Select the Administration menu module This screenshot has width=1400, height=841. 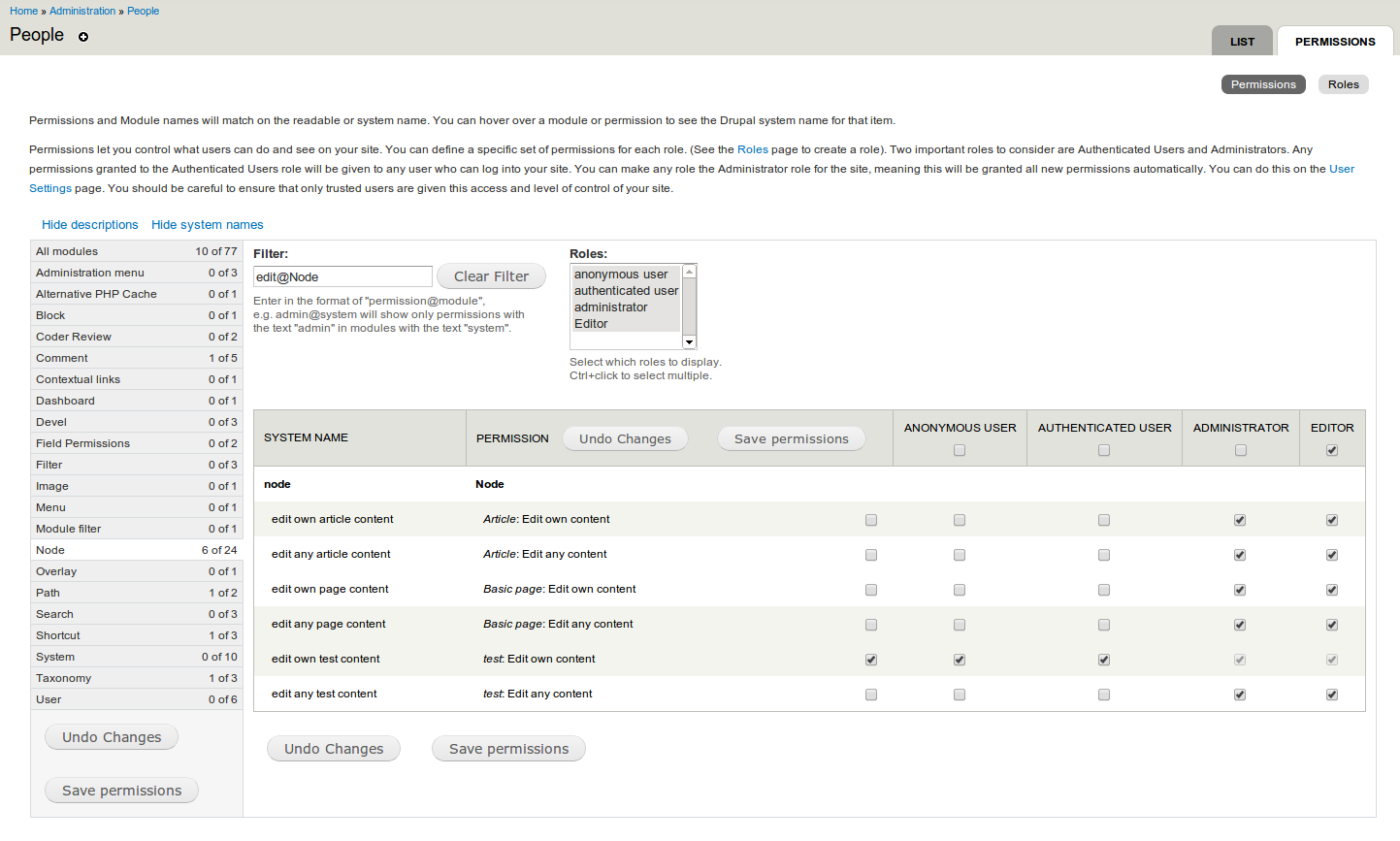(x=137, y=273)
